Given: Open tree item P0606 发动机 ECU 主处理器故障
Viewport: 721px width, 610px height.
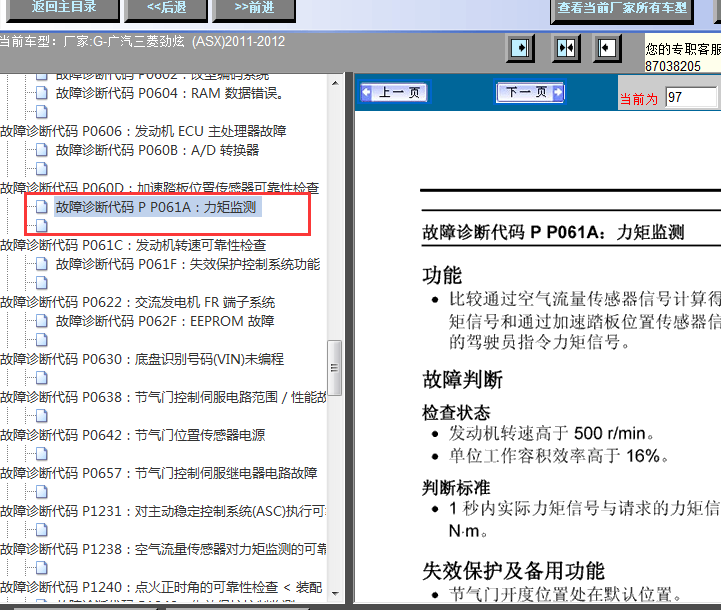Looking at the screenshot, I should (143, 131).
